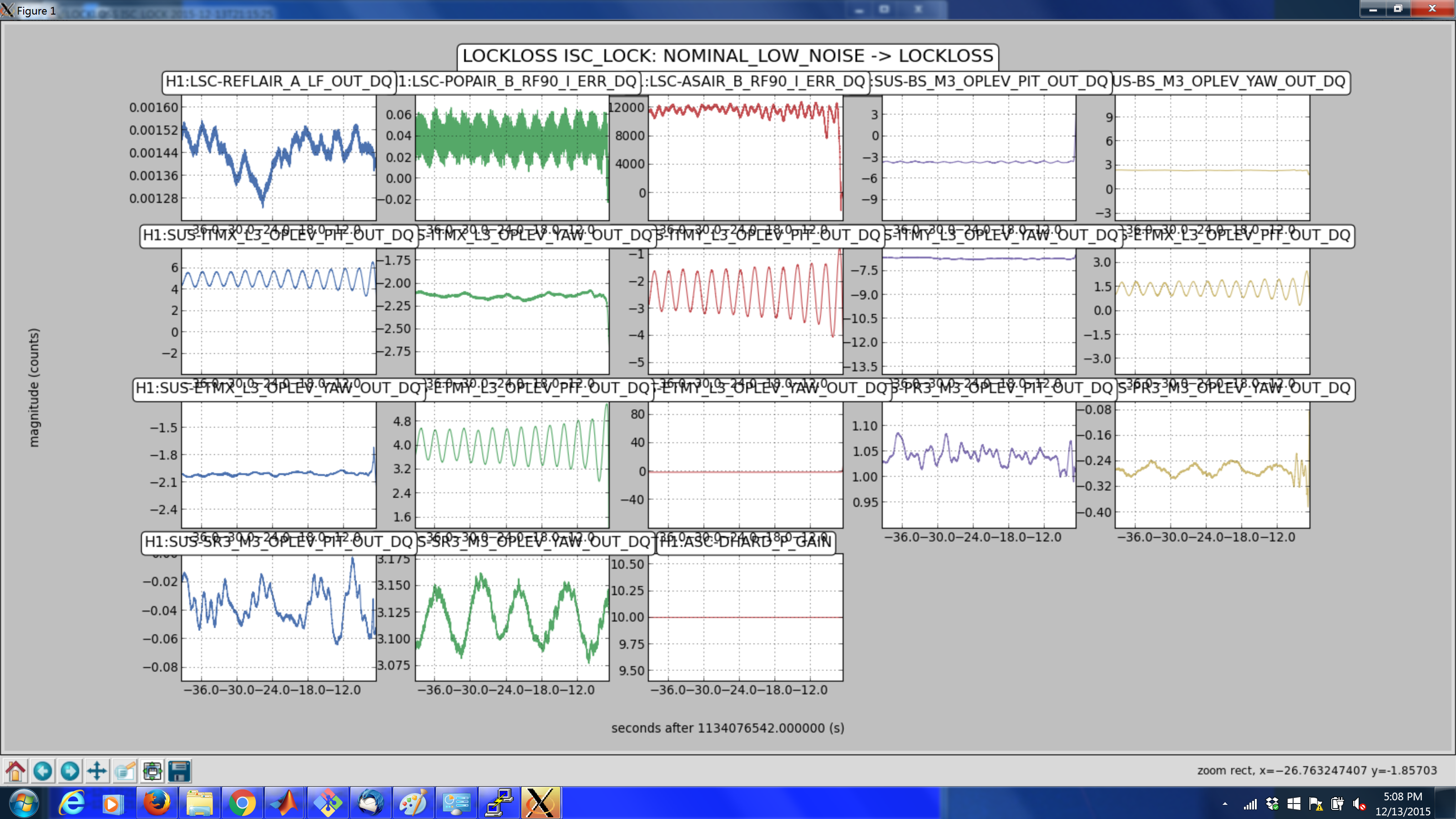Click the ETMY_L3_OPLEV_YAW_OUT_DQ red plot
1456x819 pixels.
[746, 465]
